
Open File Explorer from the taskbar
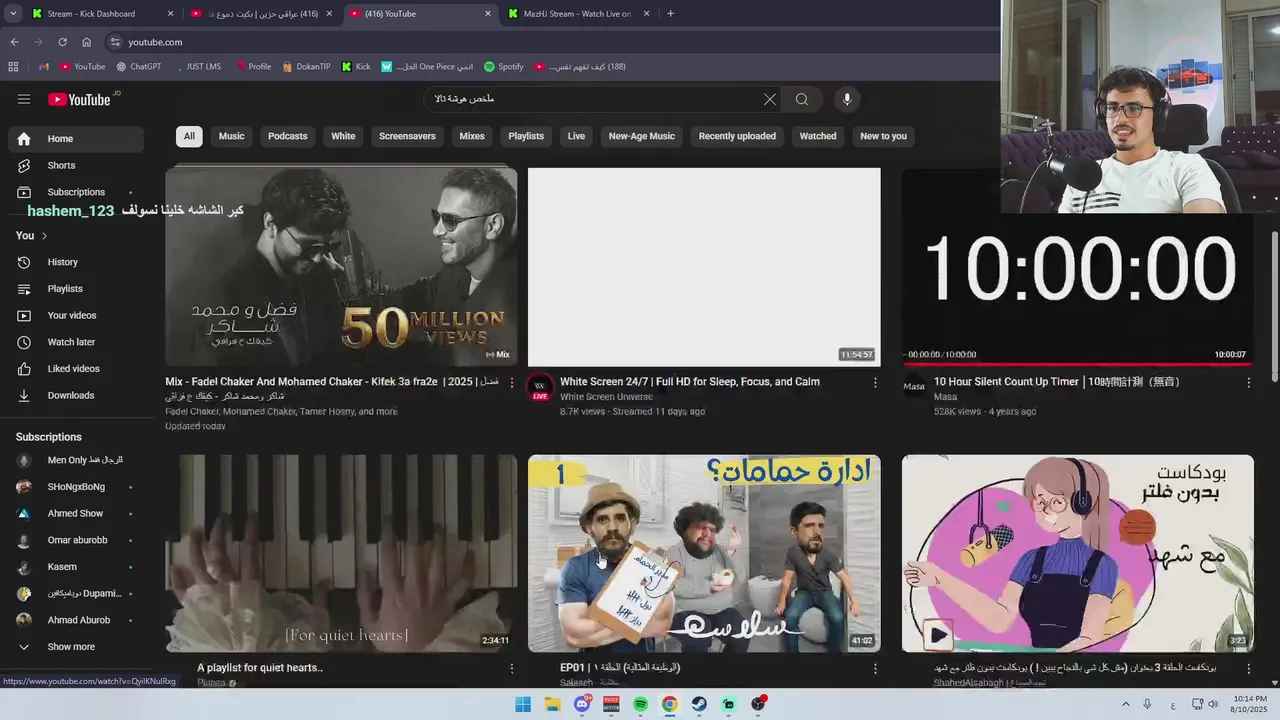[552, 704]
